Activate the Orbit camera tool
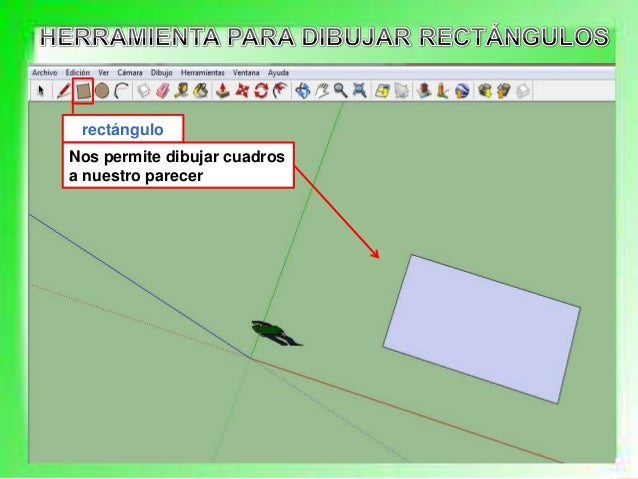Viewport: 638px width, 479px height. pyautogui.click(x=303, y=91)
